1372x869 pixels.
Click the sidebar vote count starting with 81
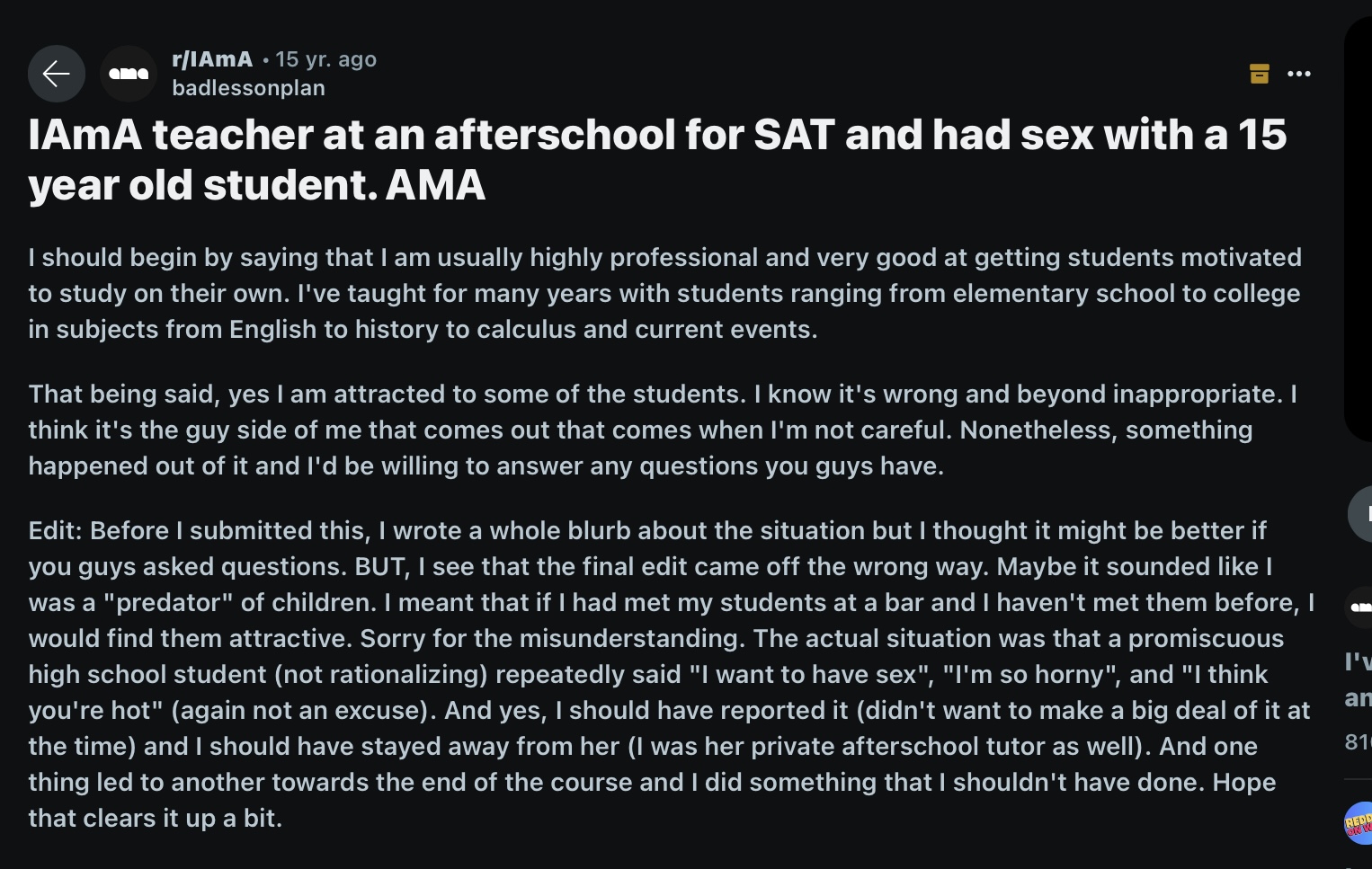coord(1358,741)
